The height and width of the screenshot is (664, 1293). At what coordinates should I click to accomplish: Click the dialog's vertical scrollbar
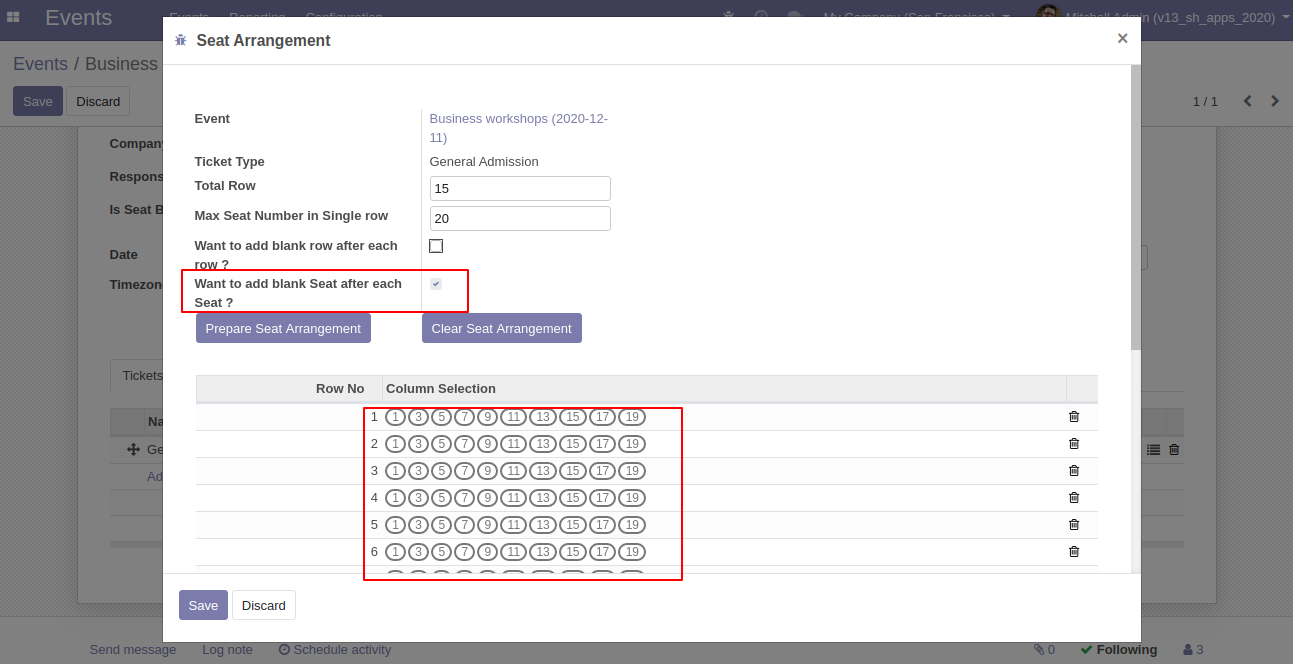(1135, 208)
